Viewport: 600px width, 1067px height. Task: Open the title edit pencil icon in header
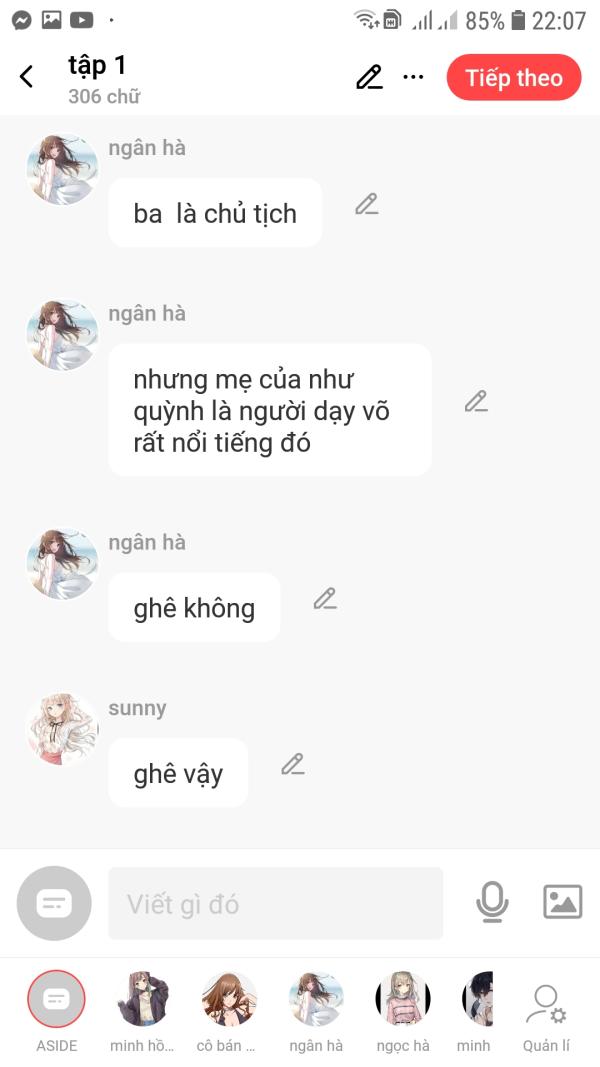pos(369,78)
